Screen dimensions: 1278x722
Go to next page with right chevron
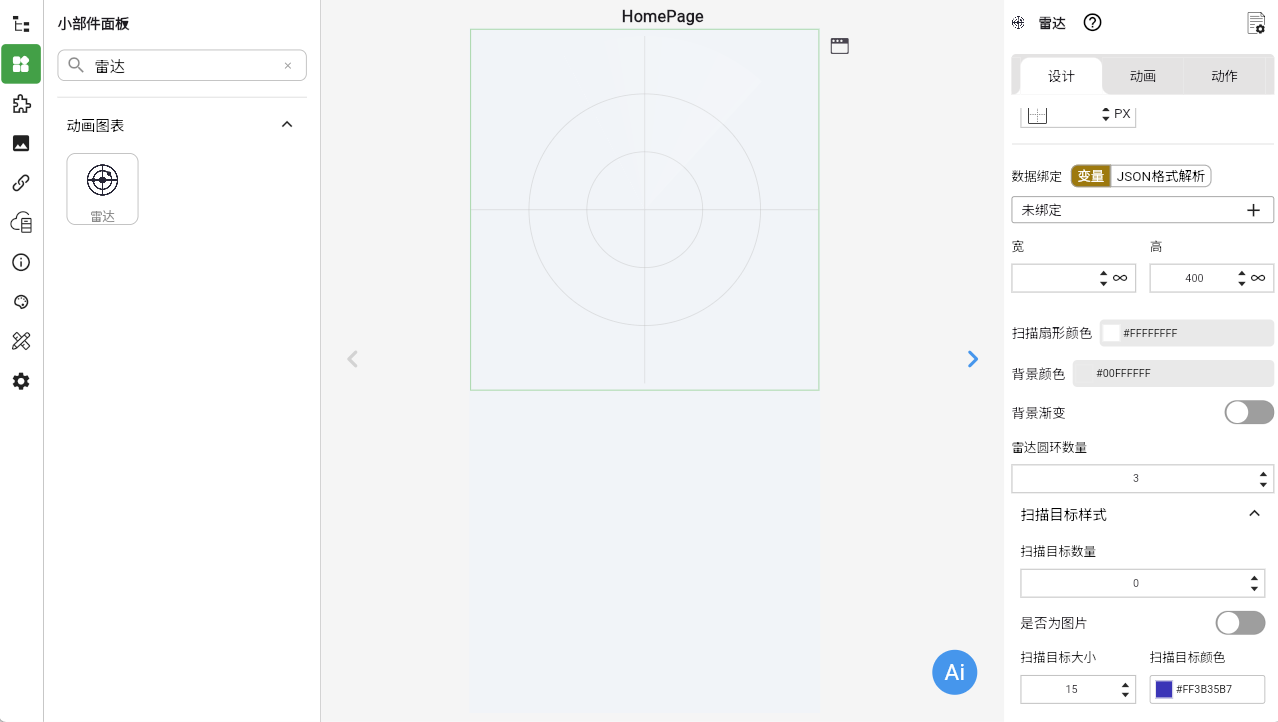(x=973, y=359)
